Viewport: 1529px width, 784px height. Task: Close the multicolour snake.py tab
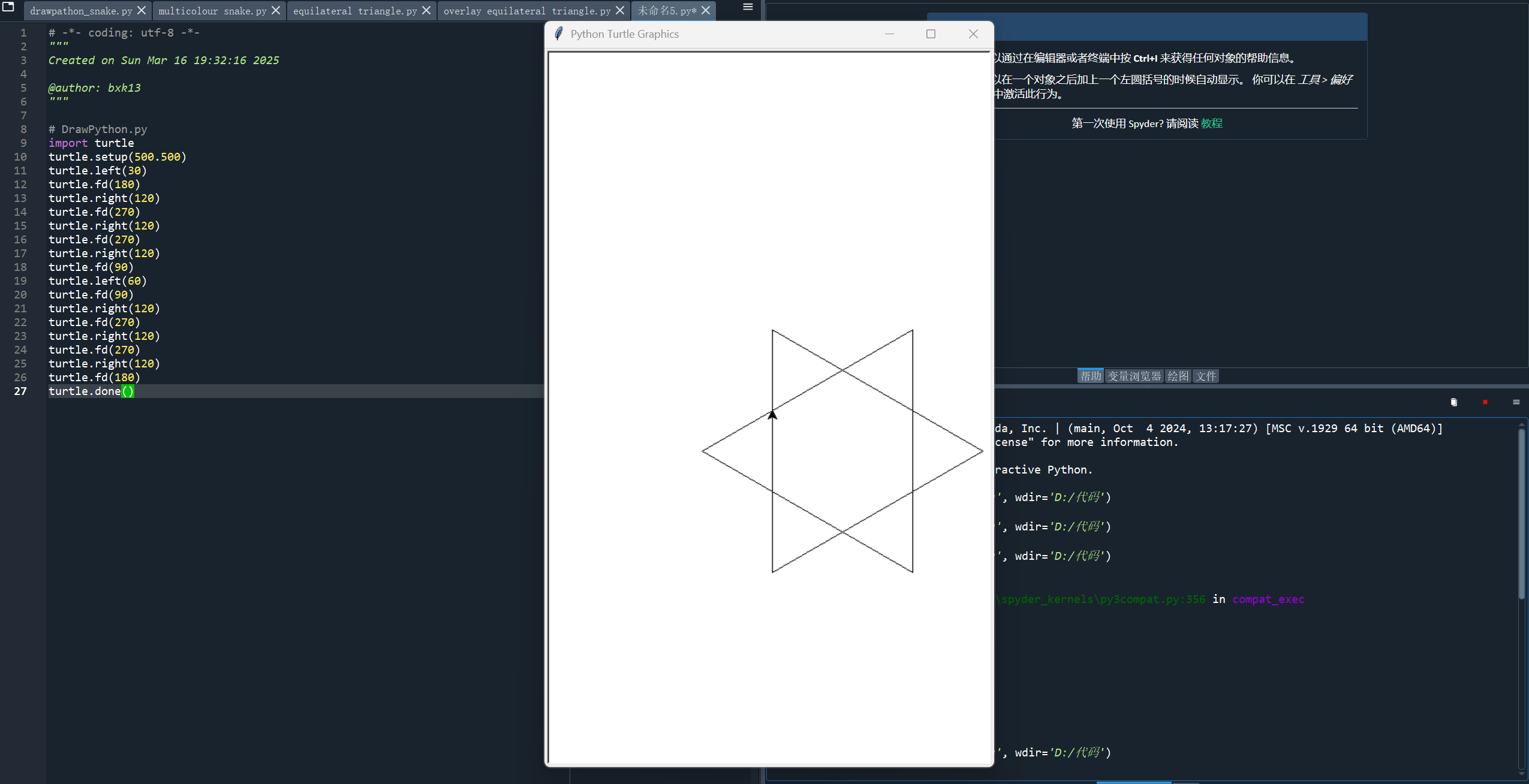point(276,10)
